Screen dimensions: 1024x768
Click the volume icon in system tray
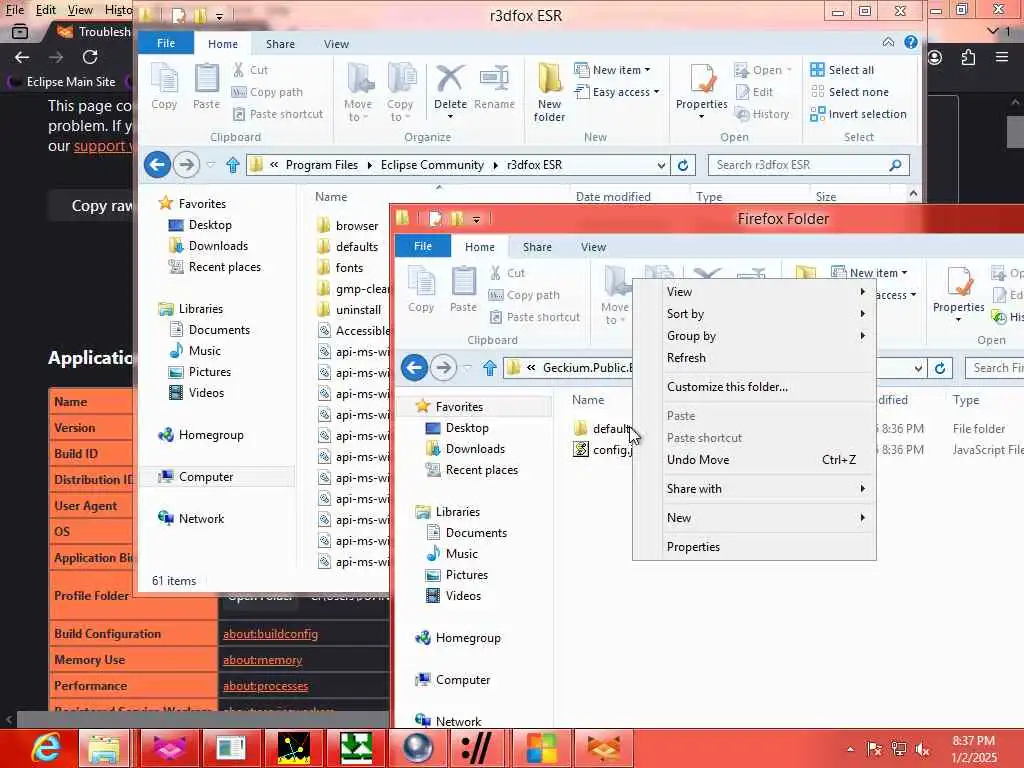(x=923, y=749)
